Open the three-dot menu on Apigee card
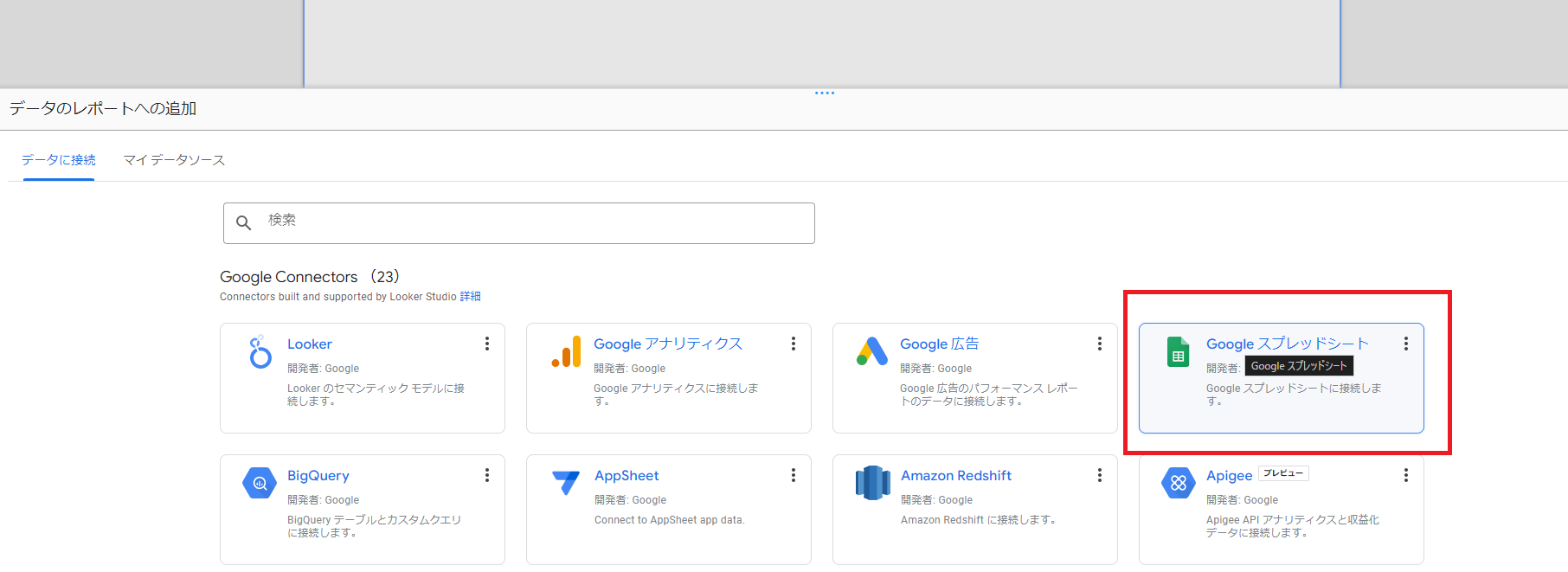Screen dimensions: 1568x572 (x=1406, y=475)
